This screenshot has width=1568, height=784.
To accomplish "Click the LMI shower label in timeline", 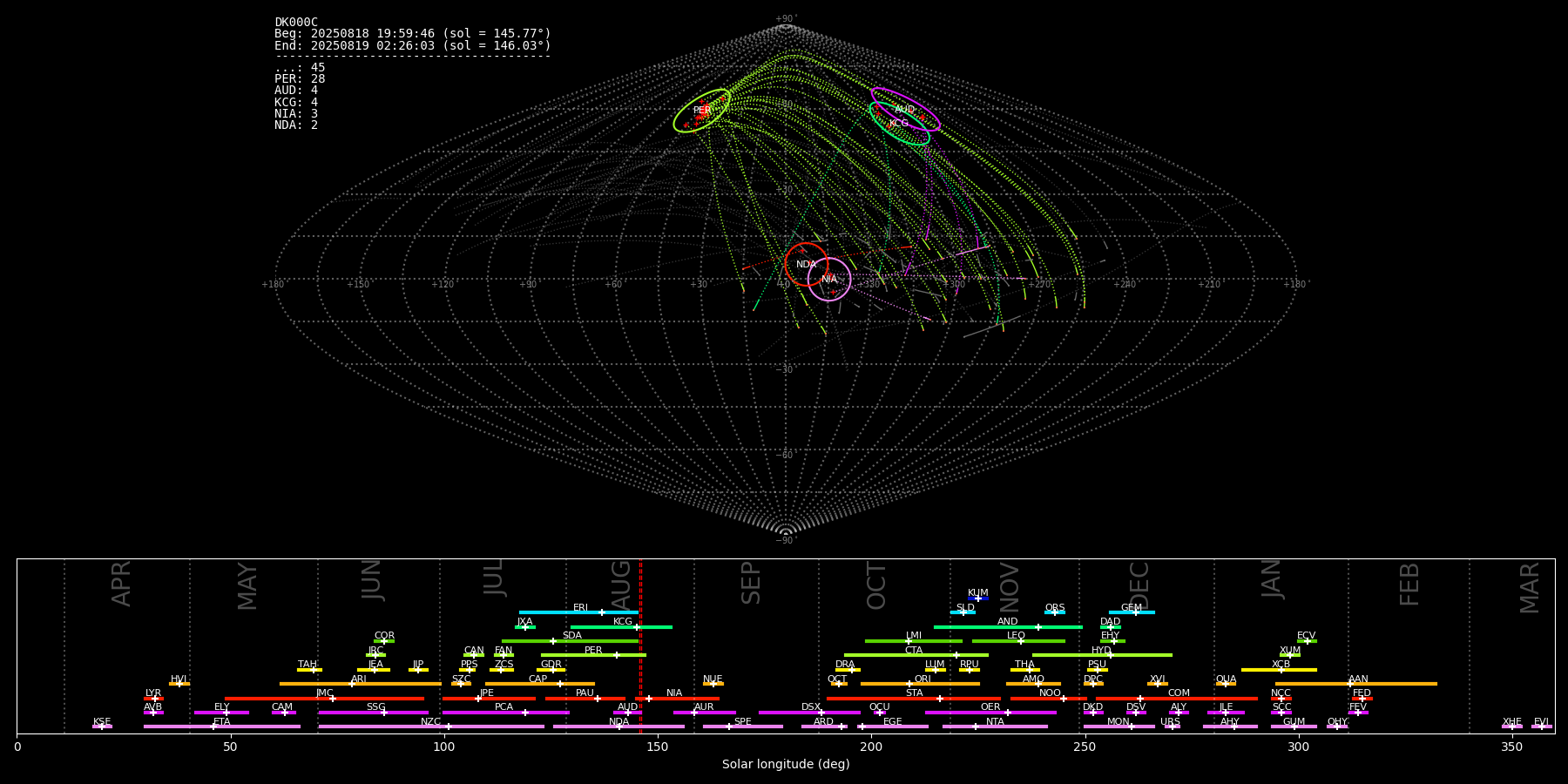I will pyautogui.click(x=914, y=636).
